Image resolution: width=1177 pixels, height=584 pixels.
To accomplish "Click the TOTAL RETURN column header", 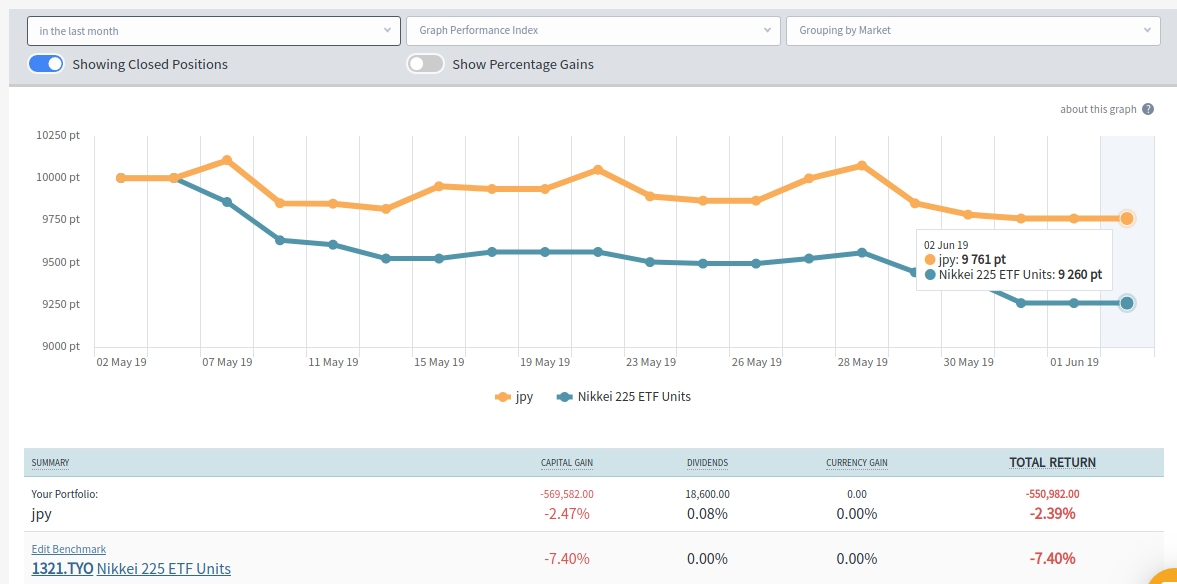I will tap(1052, 463).
